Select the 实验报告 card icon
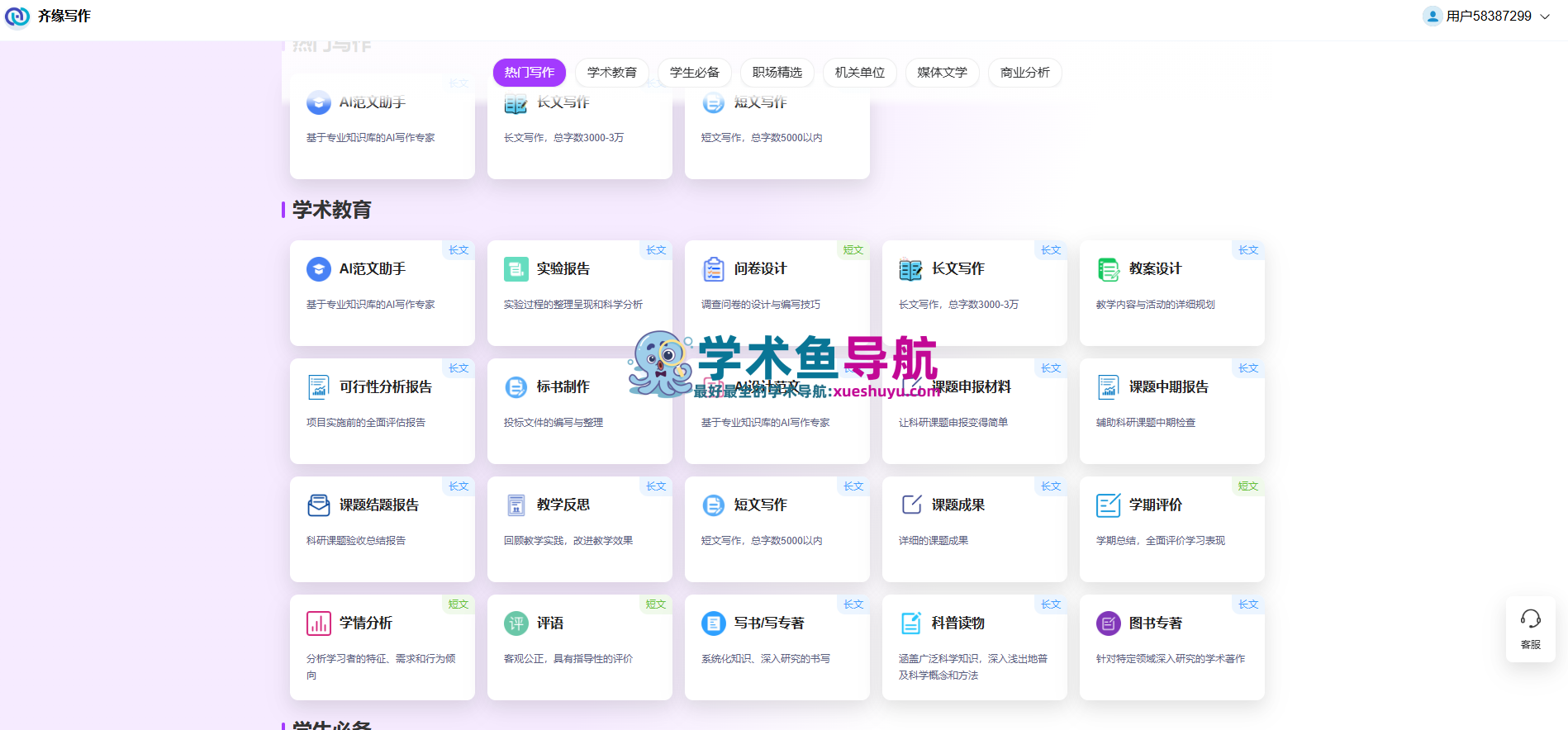 click(x=516, y=269)
